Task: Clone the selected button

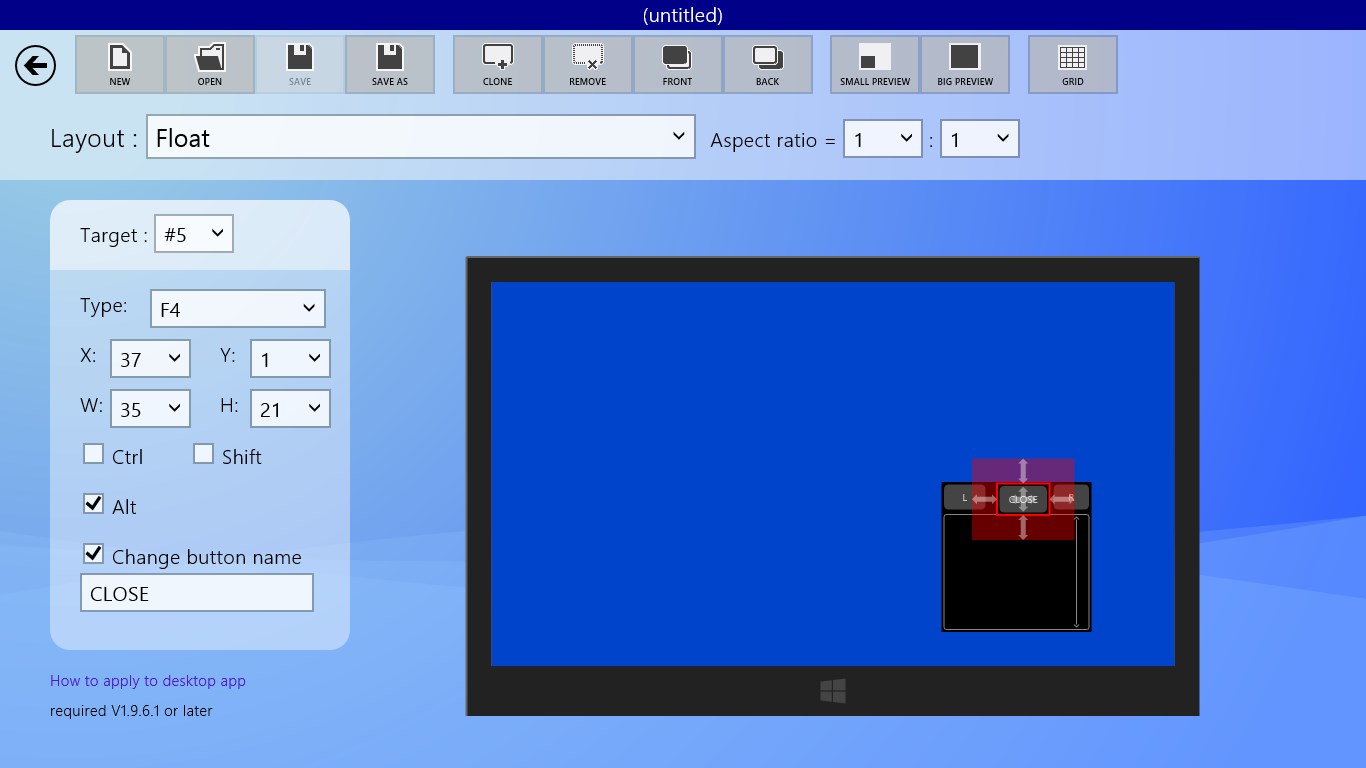Action: tap(498, 65)
